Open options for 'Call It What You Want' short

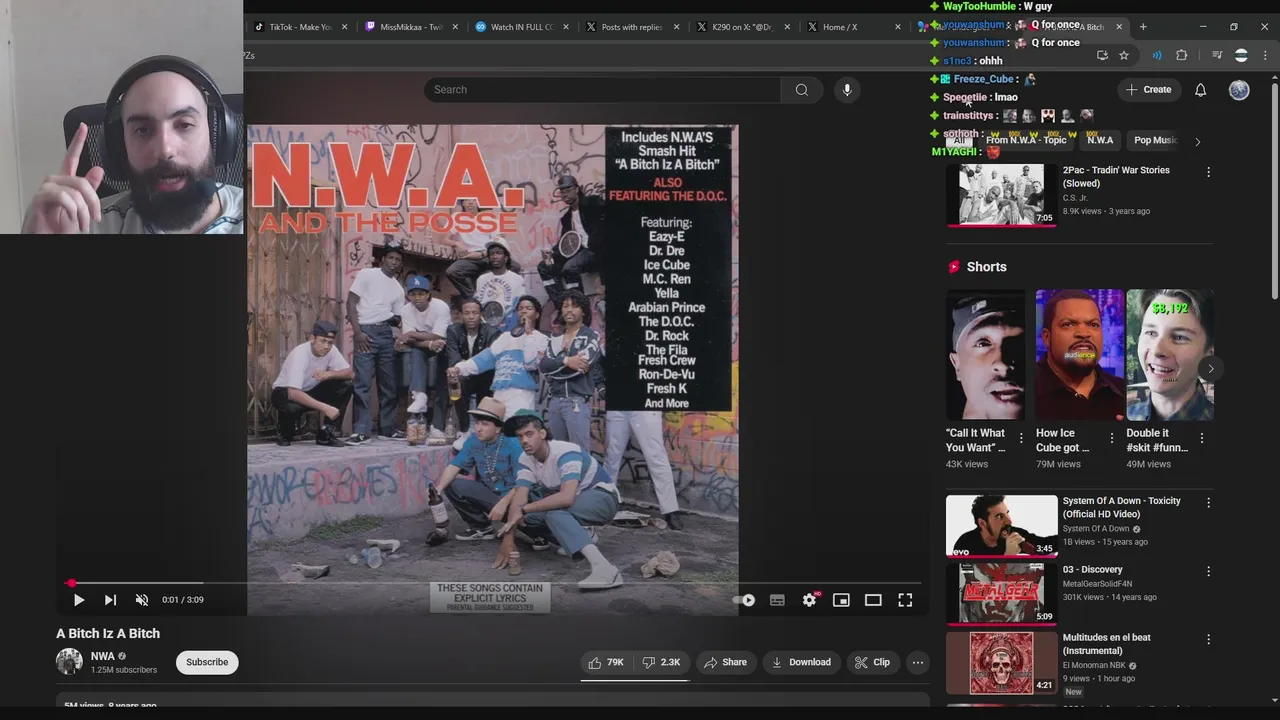(1021, 438)
